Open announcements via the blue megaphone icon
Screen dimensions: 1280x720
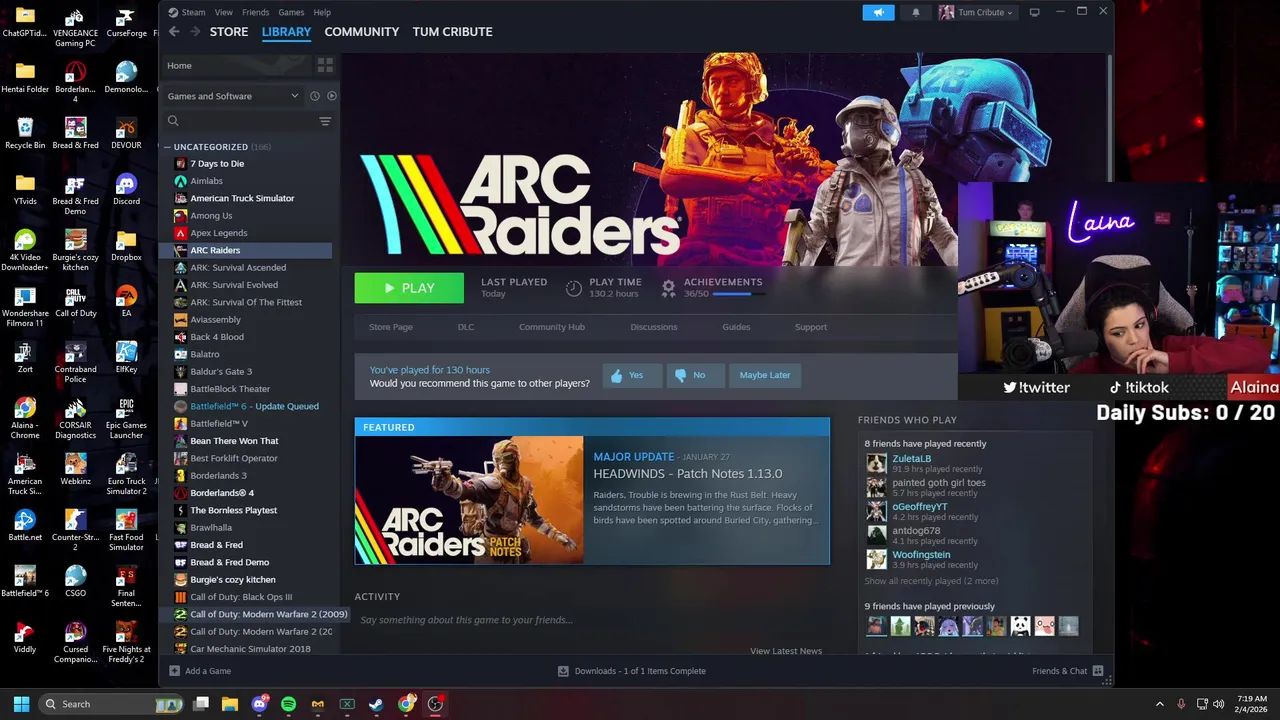[878, 12]
